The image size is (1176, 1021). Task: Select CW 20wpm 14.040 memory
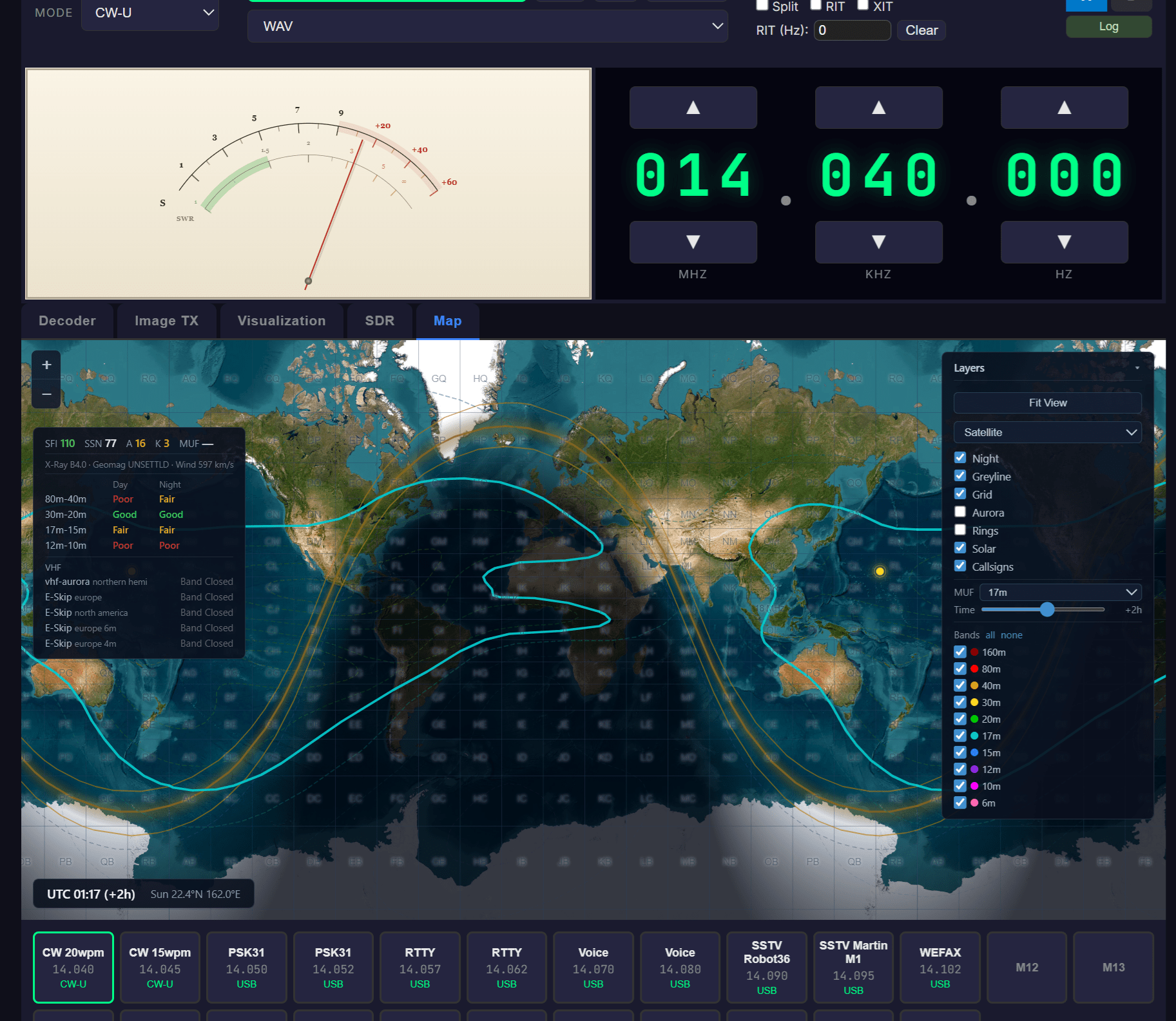(x=73, y=967)
